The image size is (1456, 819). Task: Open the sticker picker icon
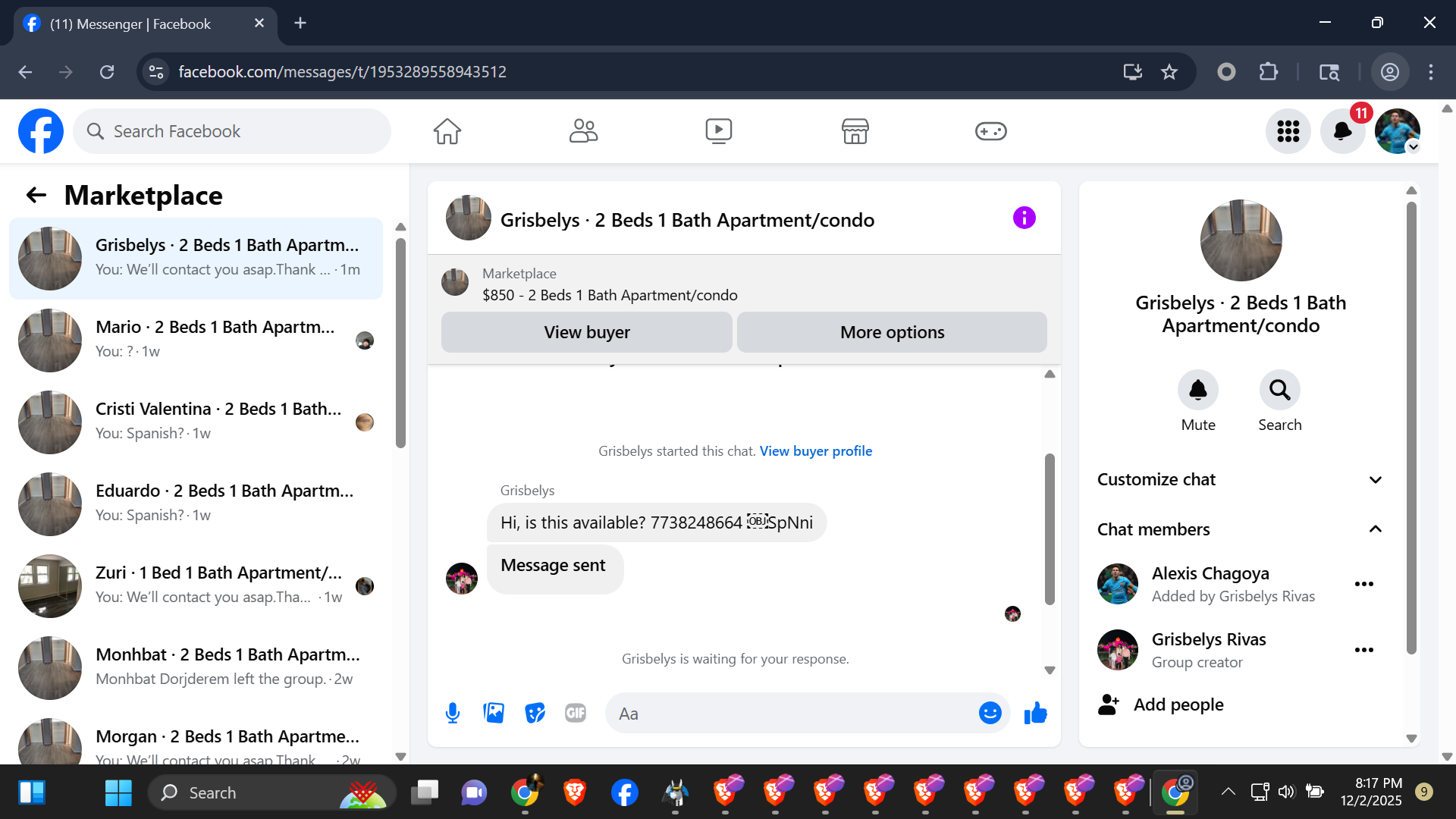[x=535, y=713]
